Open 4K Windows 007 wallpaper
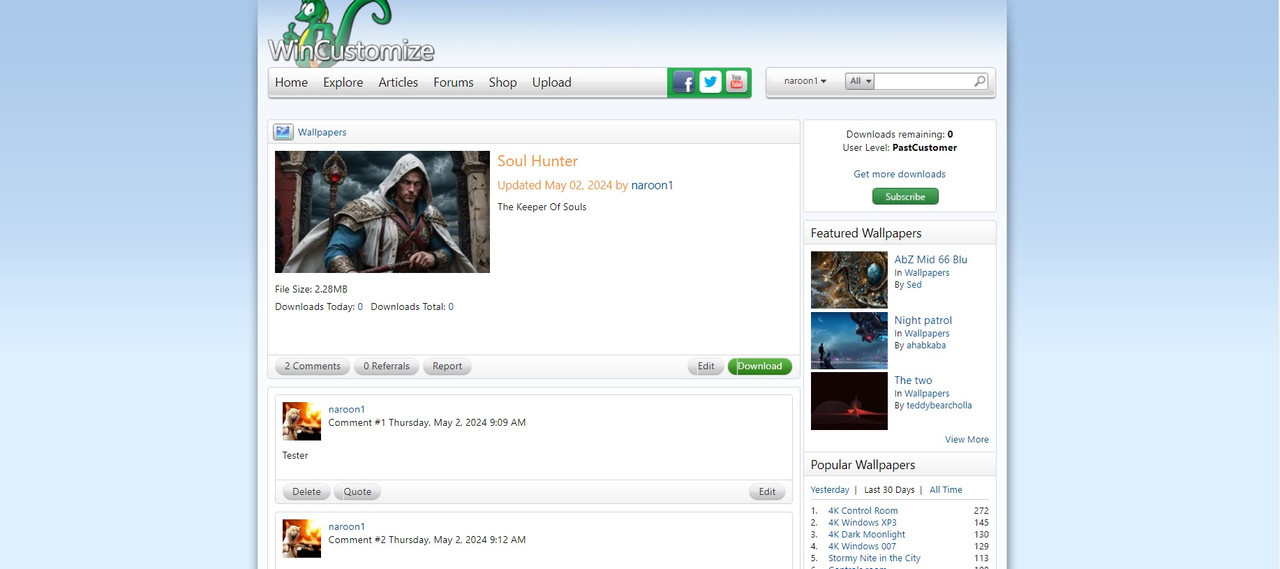This screenshot has width=1280, height=569. (x=862, y=546)
